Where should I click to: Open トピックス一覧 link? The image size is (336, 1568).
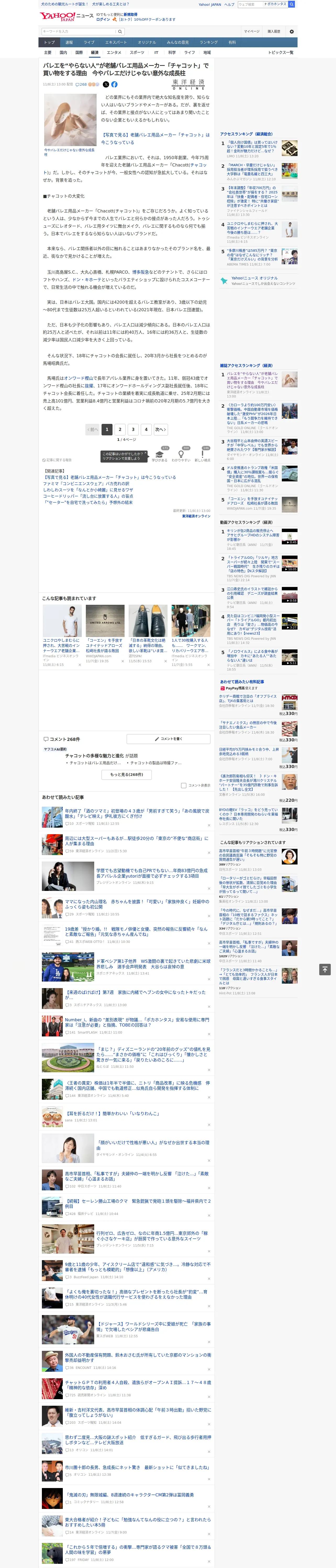281,52
